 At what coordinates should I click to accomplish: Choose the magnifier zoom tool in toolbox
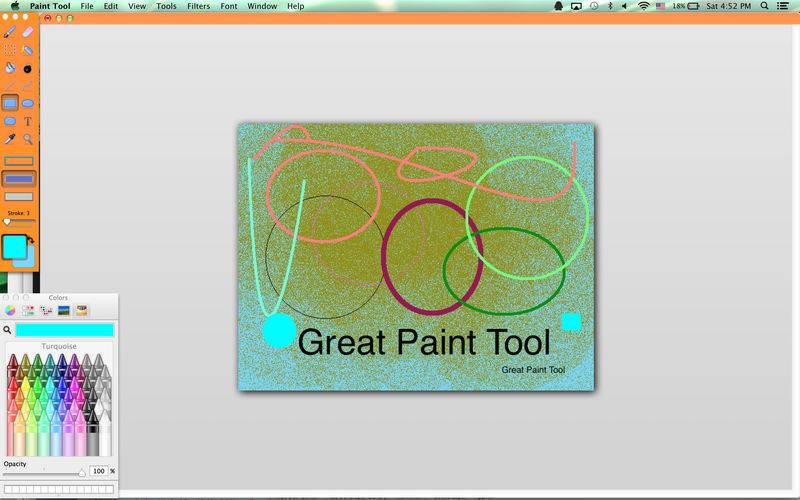pyautogui.click(x=28, y=139)
